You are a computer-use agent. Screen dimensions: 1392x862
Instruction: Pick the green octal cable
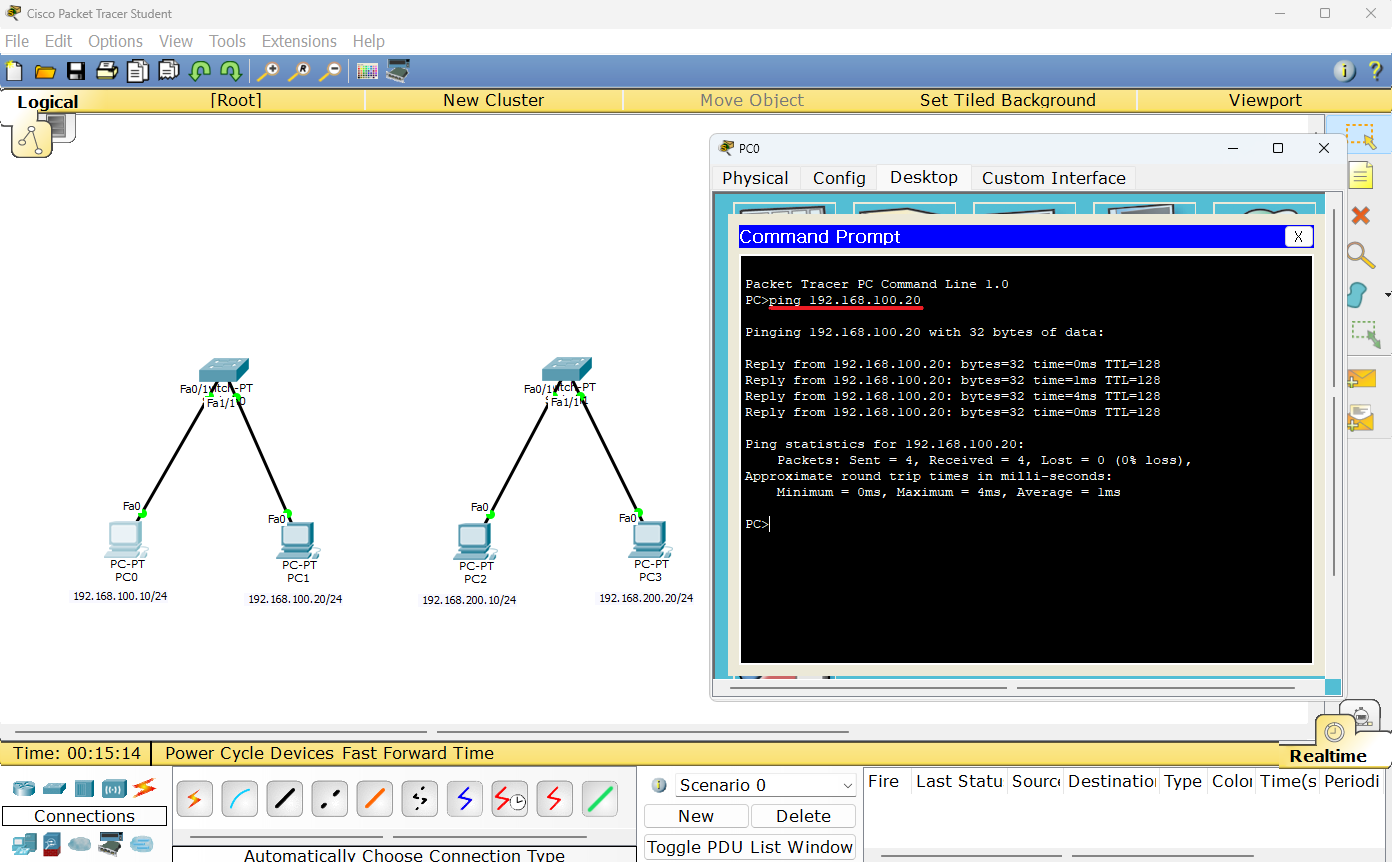pos(599,799)
